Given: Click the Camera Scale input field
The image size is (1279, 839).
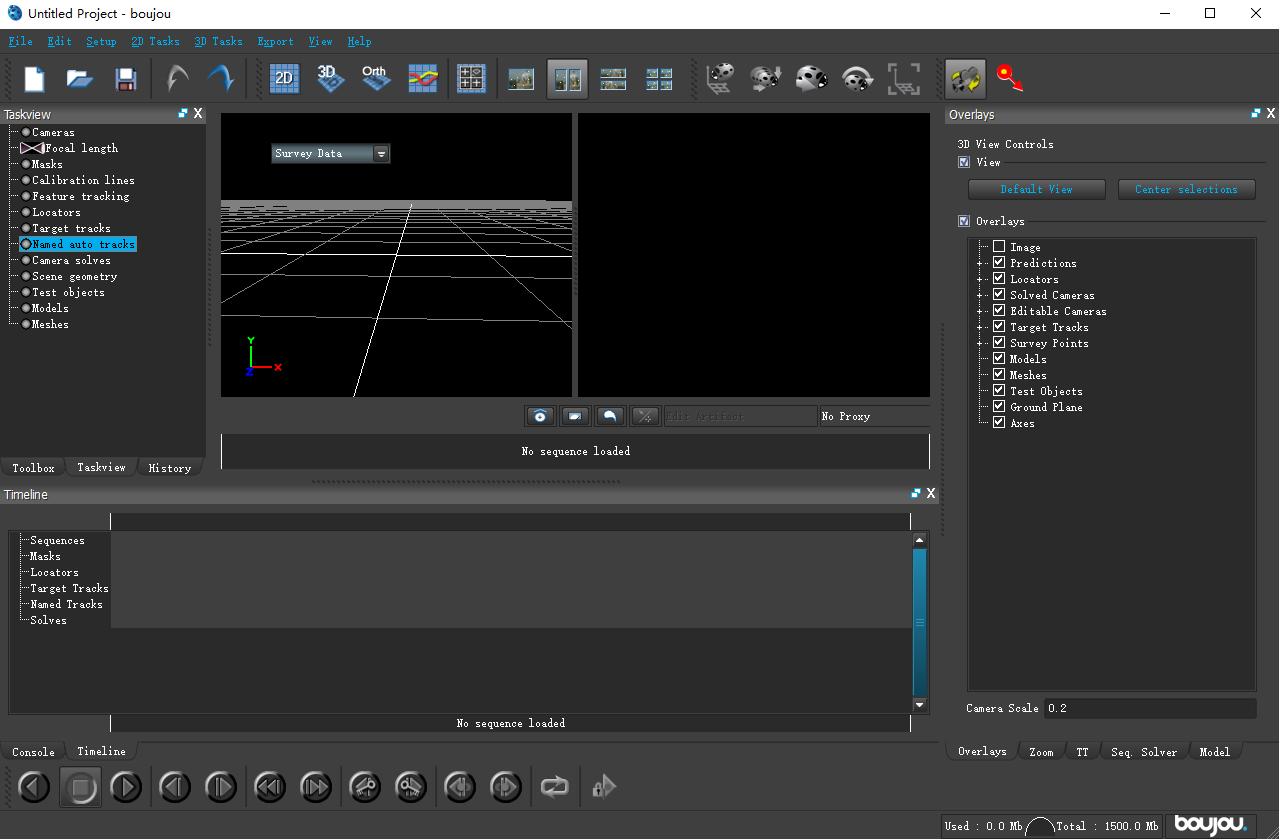Looking at the screenshot, I should tap(1150, 708).
